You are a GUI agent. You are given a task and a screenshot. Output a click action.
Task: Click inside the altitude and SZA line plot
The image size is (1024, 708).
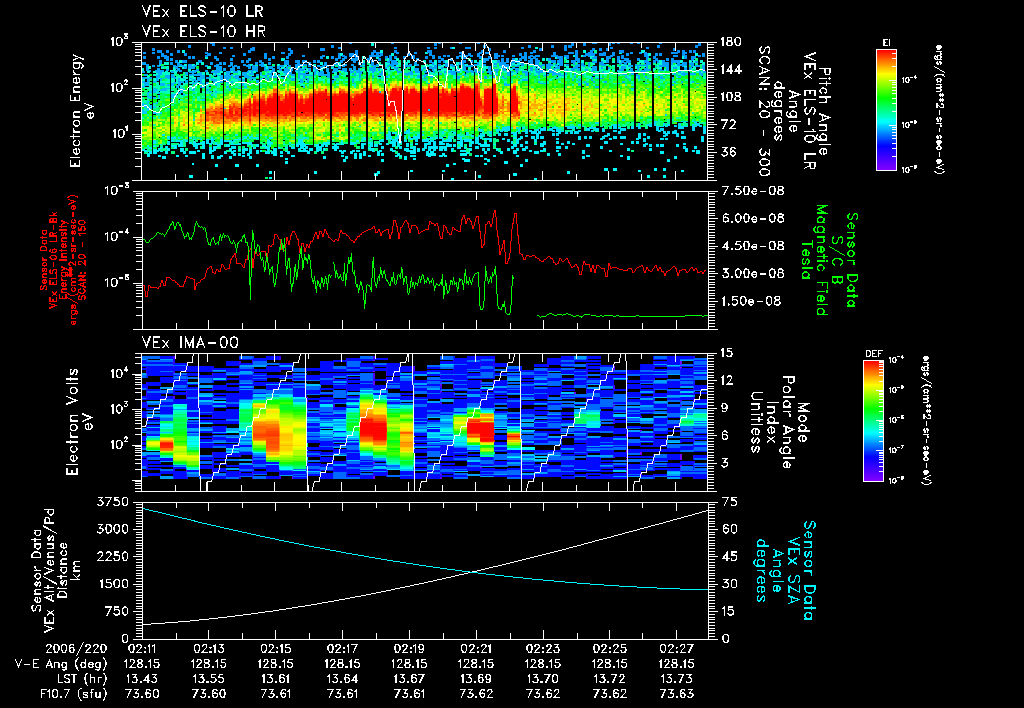[x=424, y=570]
